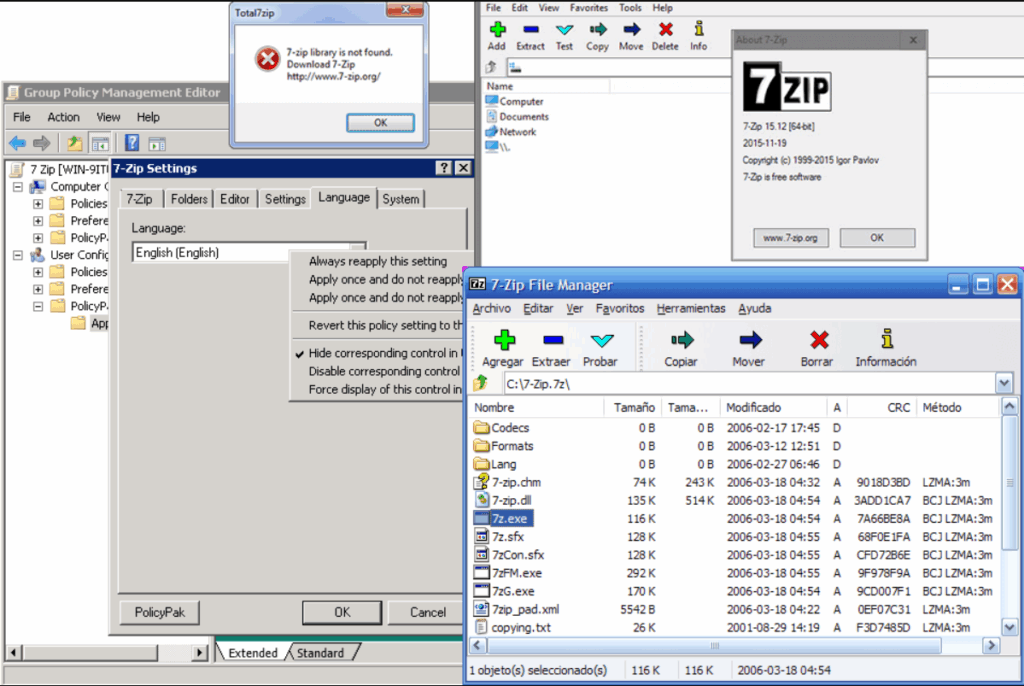Select the Codecs folder
Screen dimensions: 1024x686
click(x=502, y=427)
